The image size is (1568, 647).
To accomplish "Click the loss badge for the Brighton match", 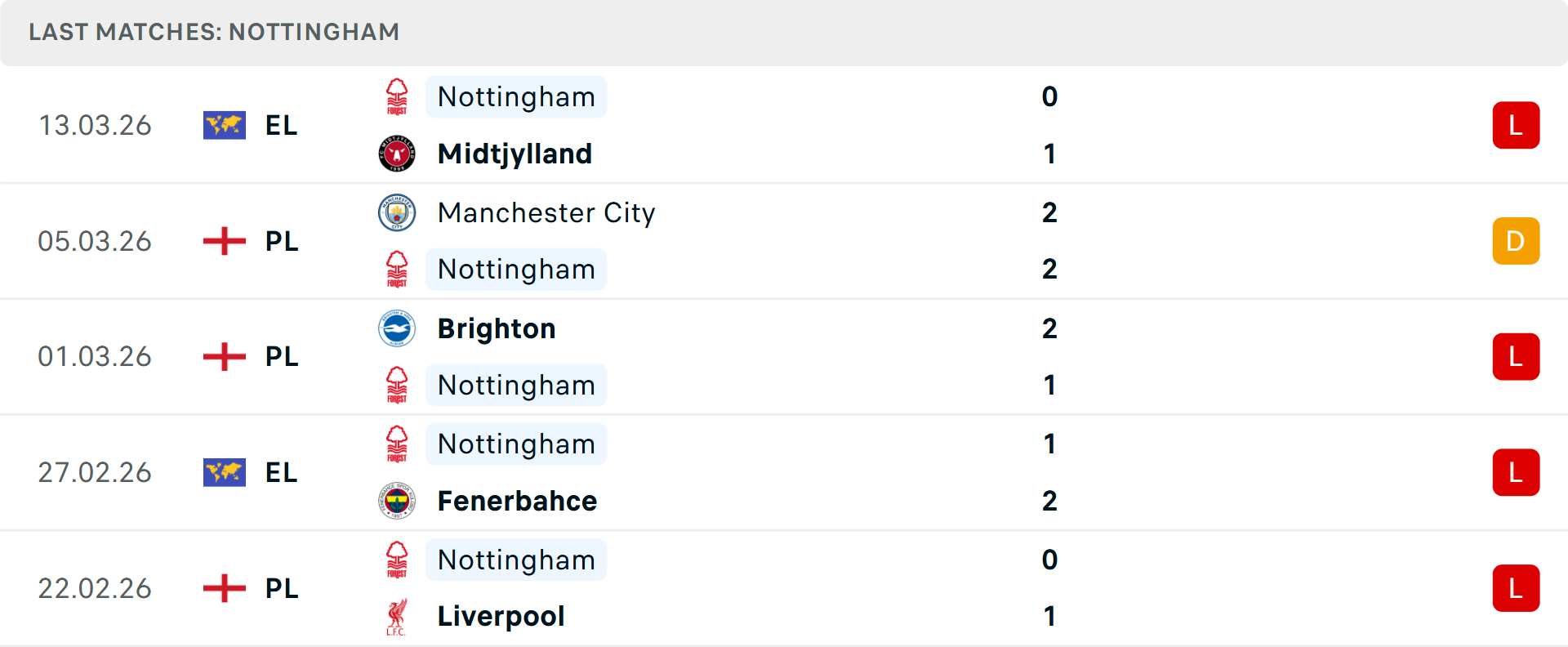I will pos(1516,357).
